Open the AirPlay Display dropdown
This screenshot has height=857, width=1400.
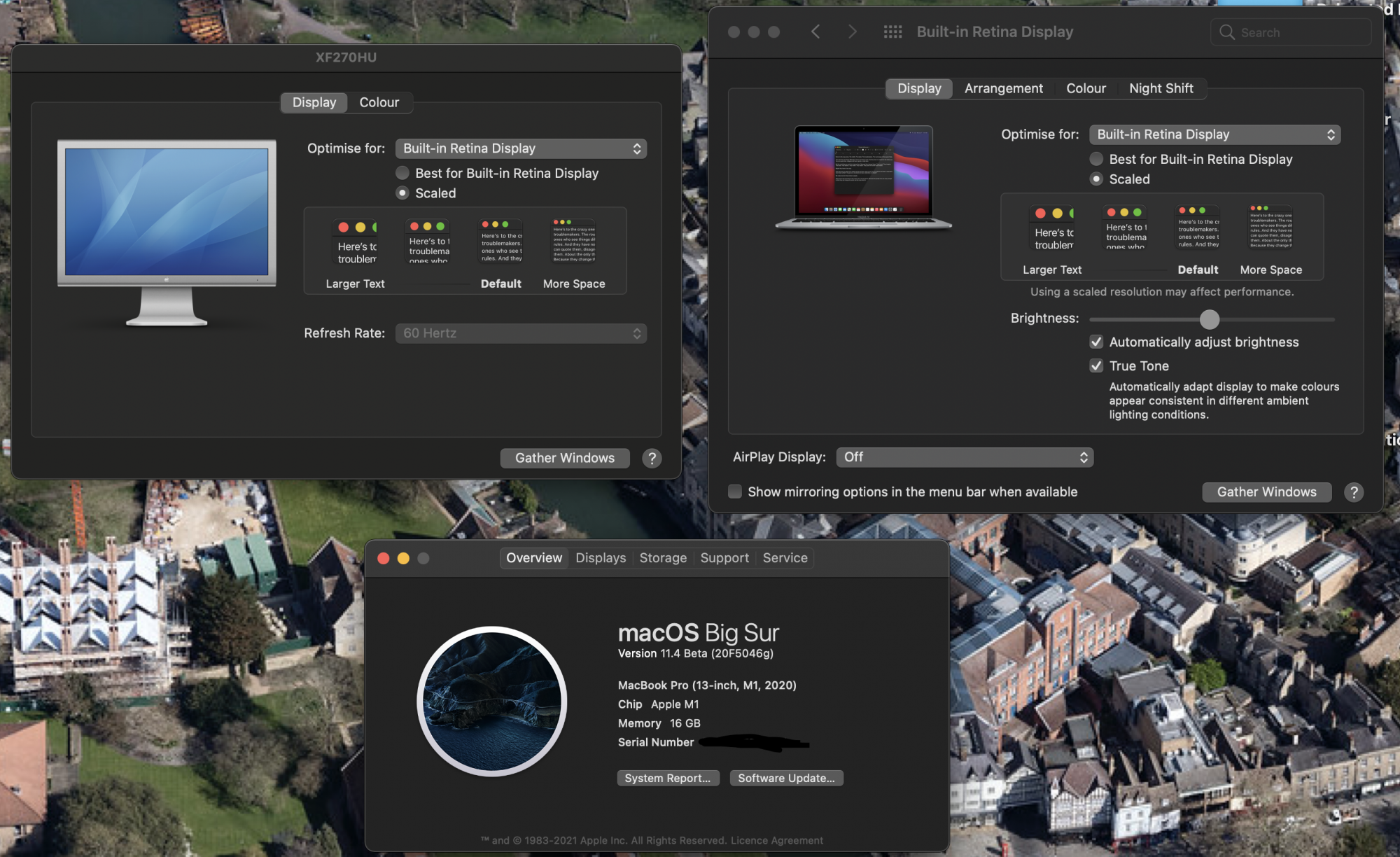[x=965, y=457]
